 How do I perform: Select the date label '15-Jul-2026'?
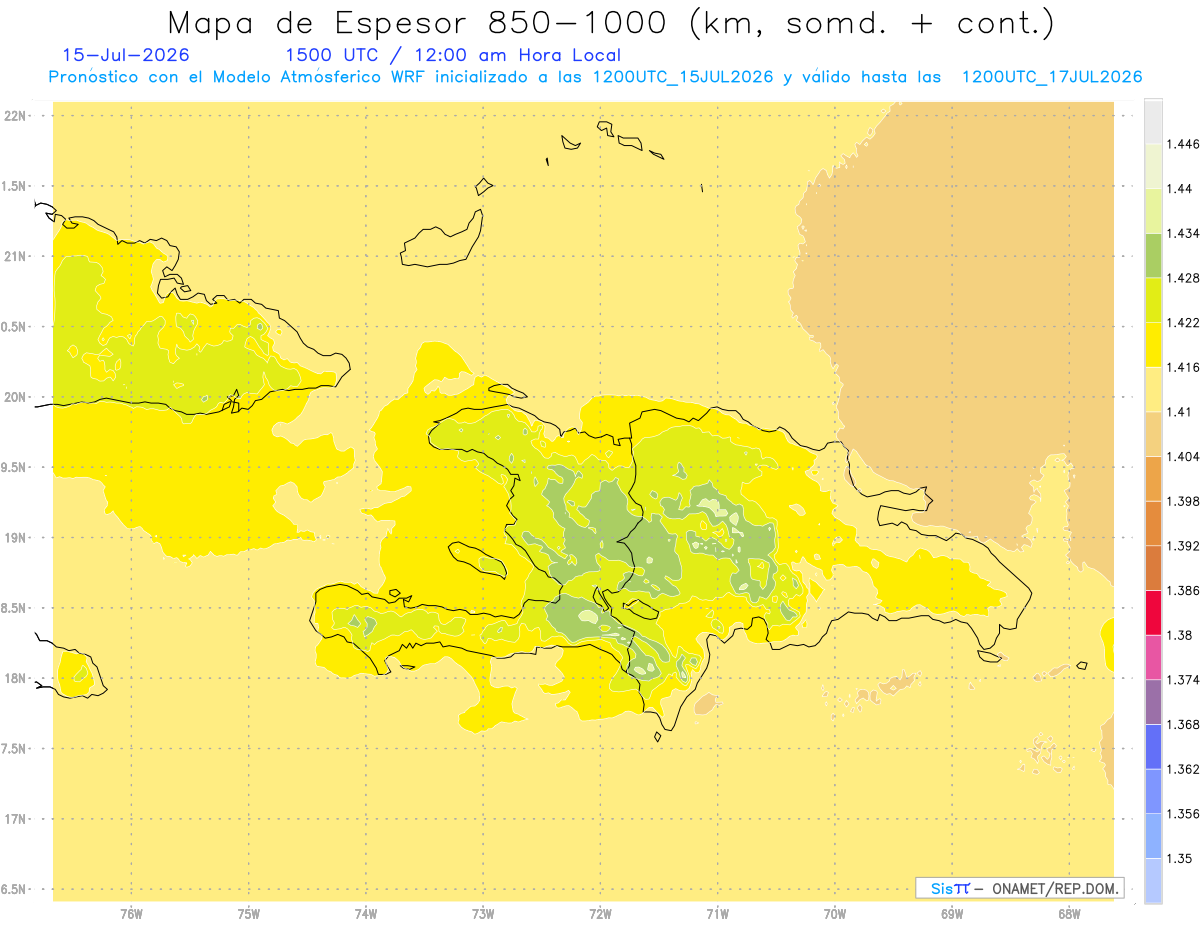[x=125, y=56]
